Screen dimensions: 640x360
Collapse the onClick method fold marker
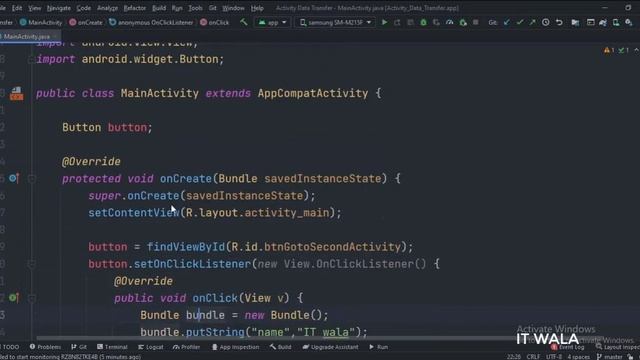click(31, 298)
